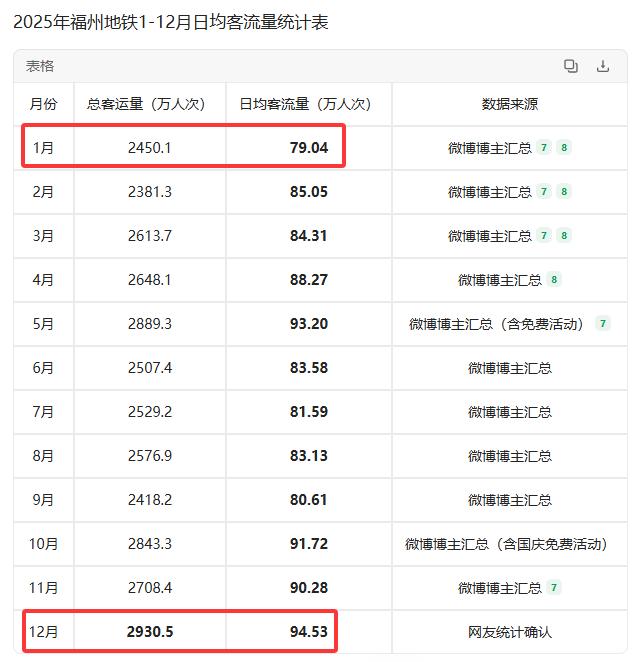
Task: Select the value 2648.1
Action: pos(150,279)
